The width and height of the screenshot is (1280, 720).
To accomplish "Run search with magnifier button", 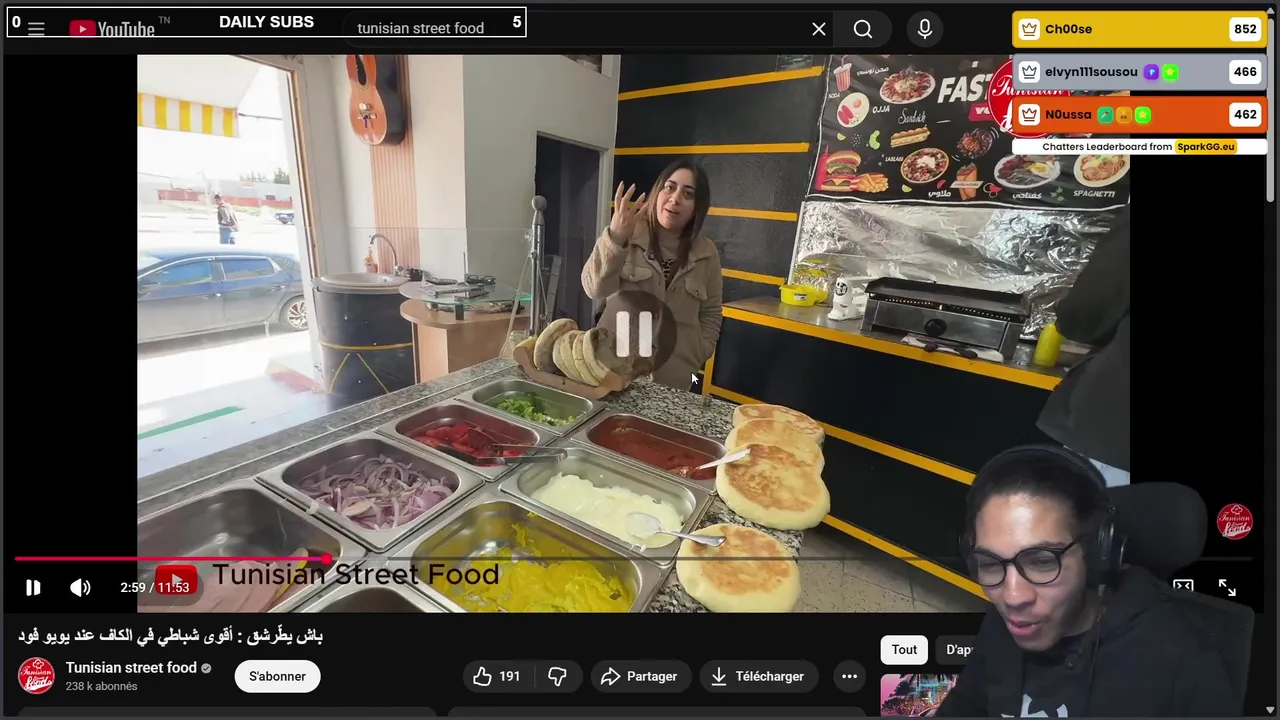I will pyautogui.click(x=863, y=29).
